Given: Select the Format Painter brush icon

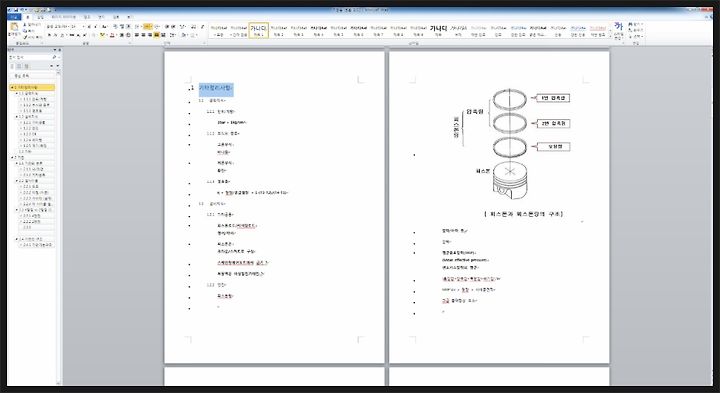Looking at the screenshot, I should click(x=24, y=37).
